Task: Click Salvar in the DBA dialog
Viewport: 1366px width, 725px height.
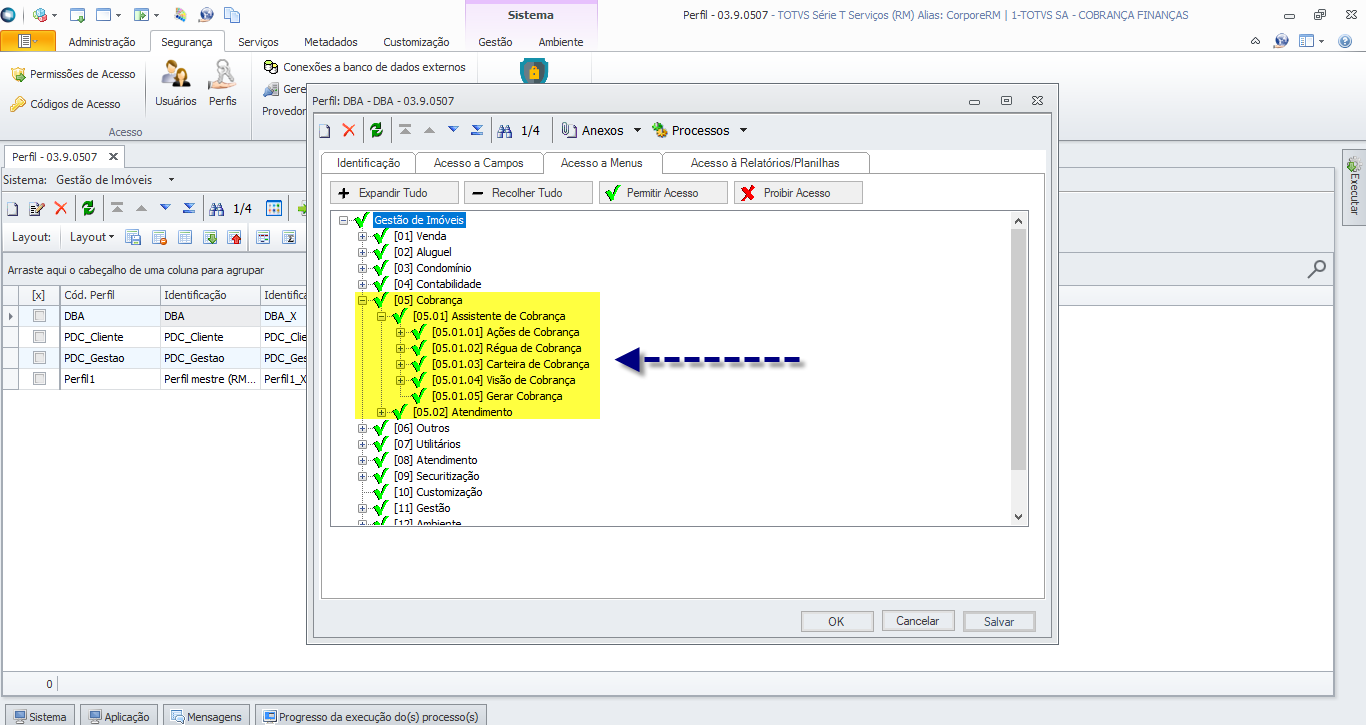Action: [999, 621]
